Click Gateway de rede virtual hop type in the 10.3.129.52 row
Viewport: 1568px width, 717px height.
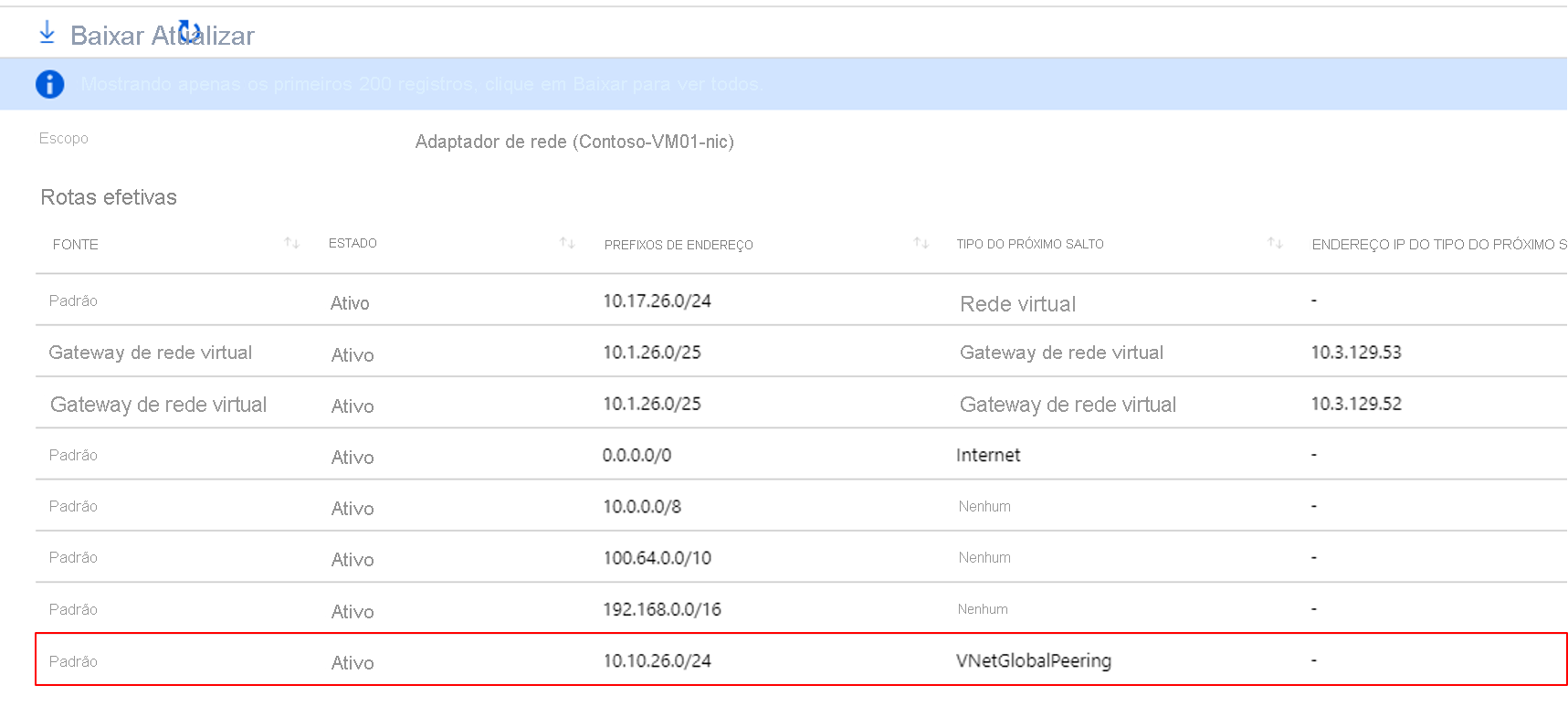point(1068,405)
